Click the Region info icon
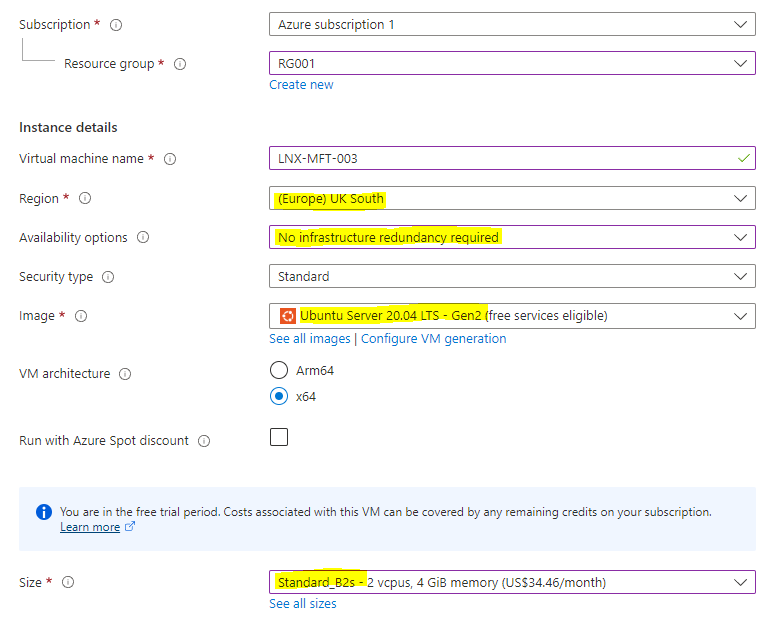780x630 pixels. click(85, 199)
